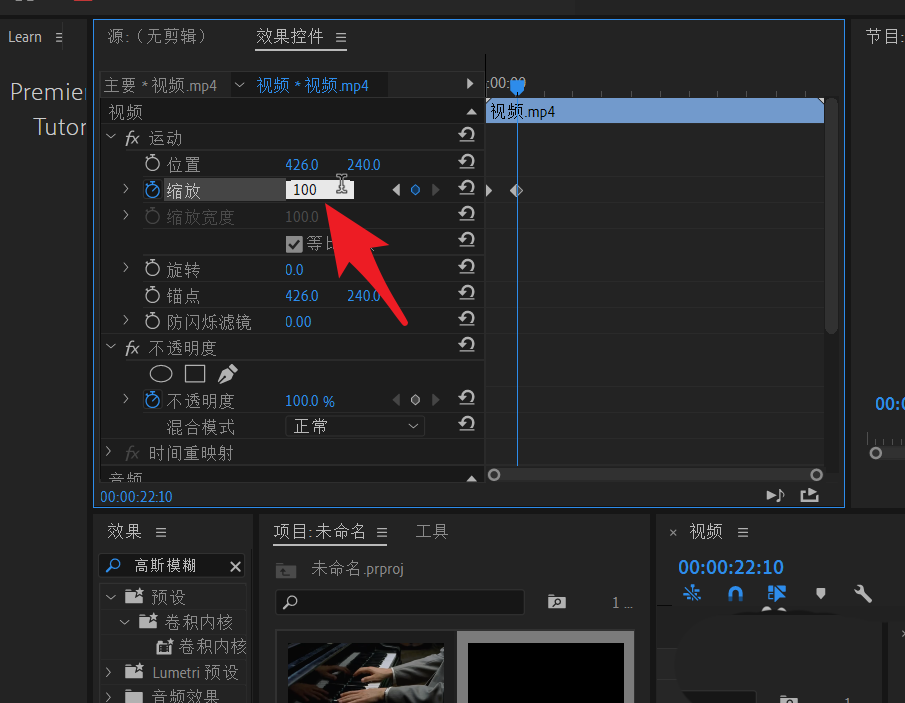The width and height of the screenshot is (905, 703).
Task: Click the export frame icon in Effect Controls
Action: [x=809, y=495]
